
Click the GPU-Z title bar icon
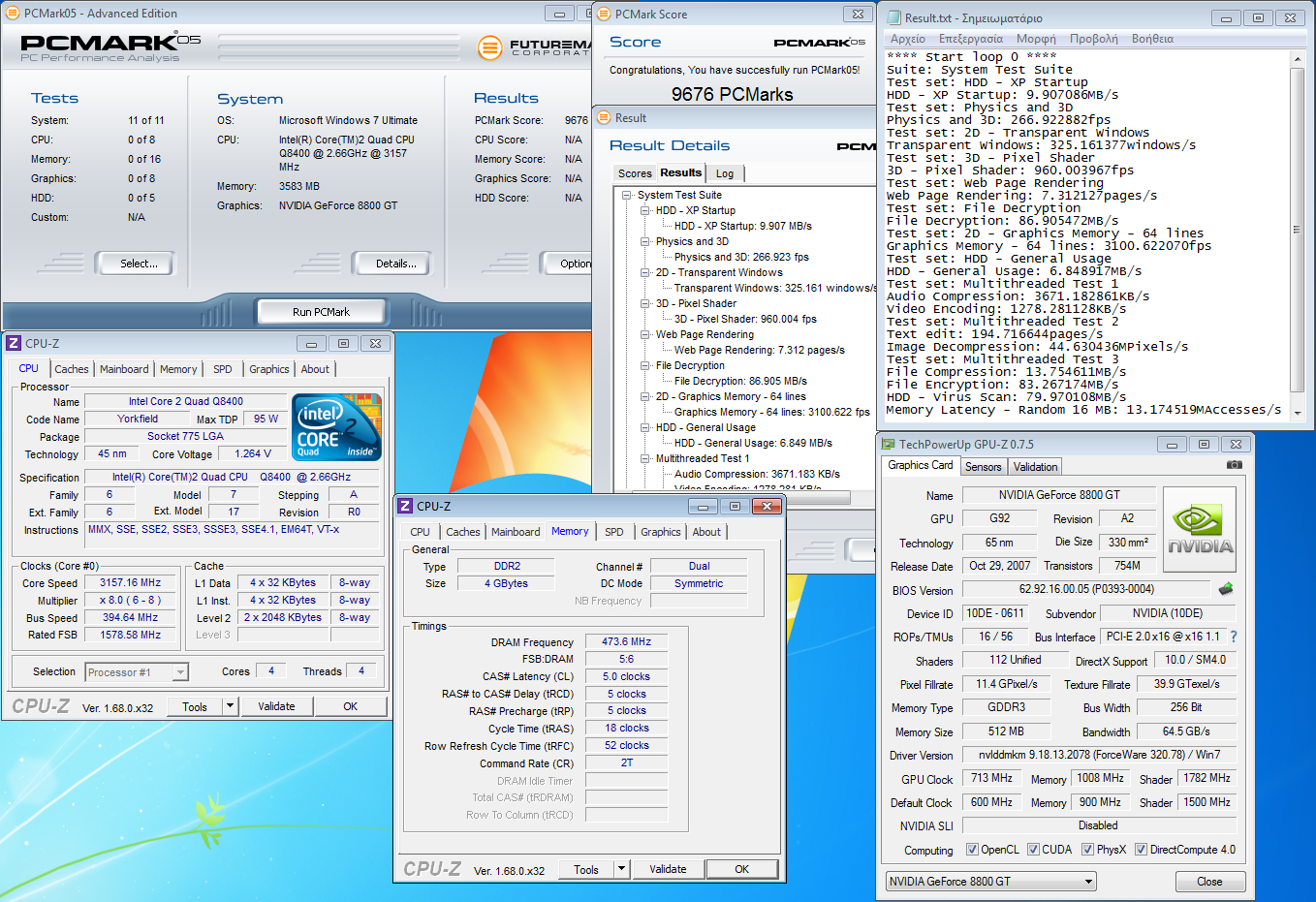click(888, 444)
